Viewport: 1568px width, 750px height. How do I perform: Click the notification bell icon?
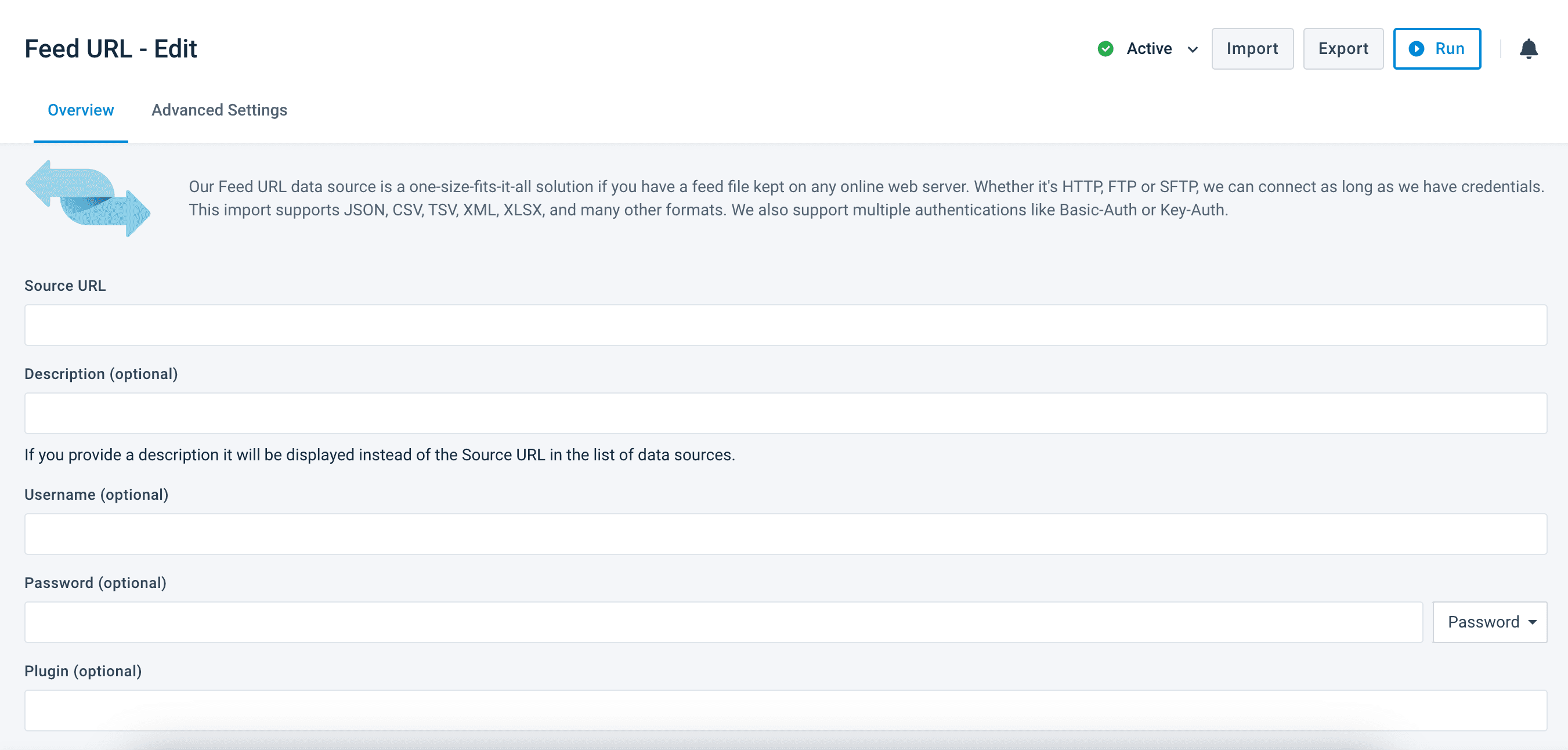coord(1528,49)
